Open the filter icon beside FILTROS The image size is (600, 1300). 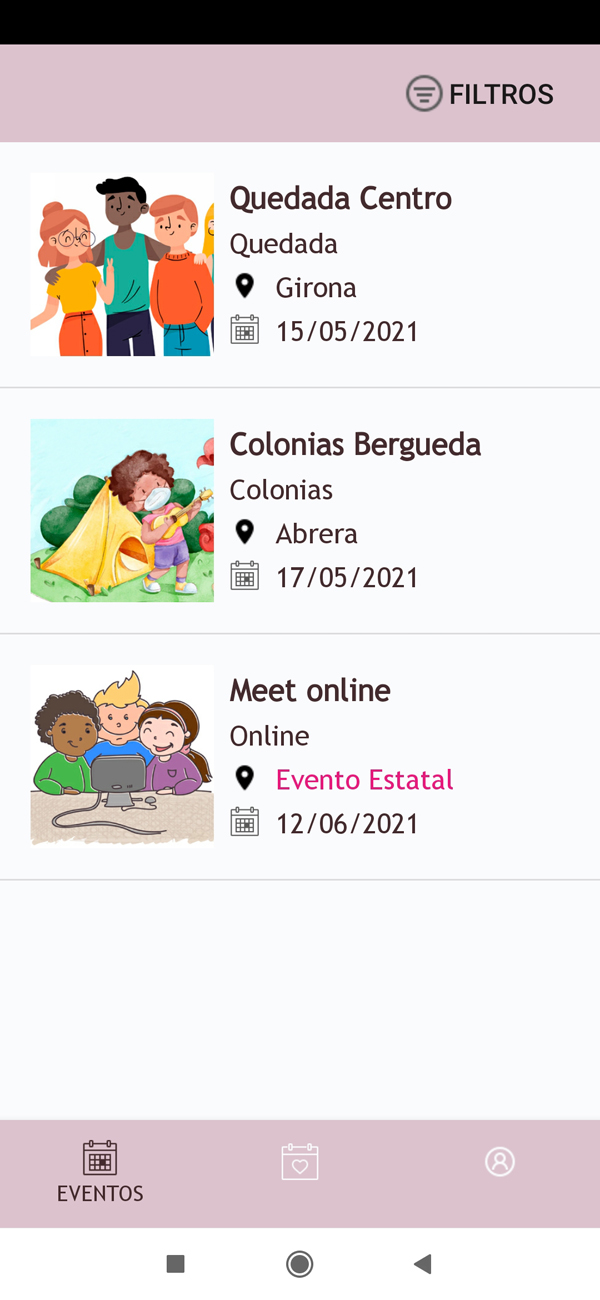click(424, 94)
